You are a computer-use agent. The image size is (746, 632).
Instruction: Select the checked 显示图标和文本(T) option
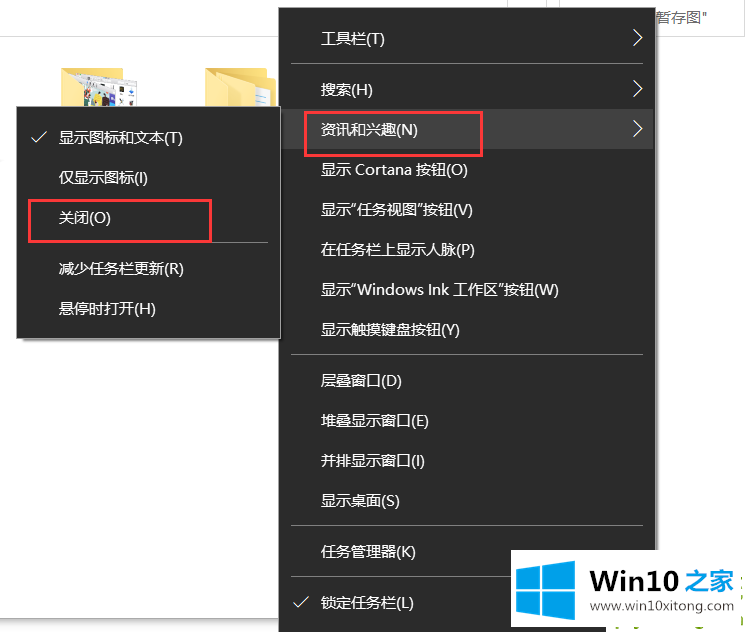point(120,138)
